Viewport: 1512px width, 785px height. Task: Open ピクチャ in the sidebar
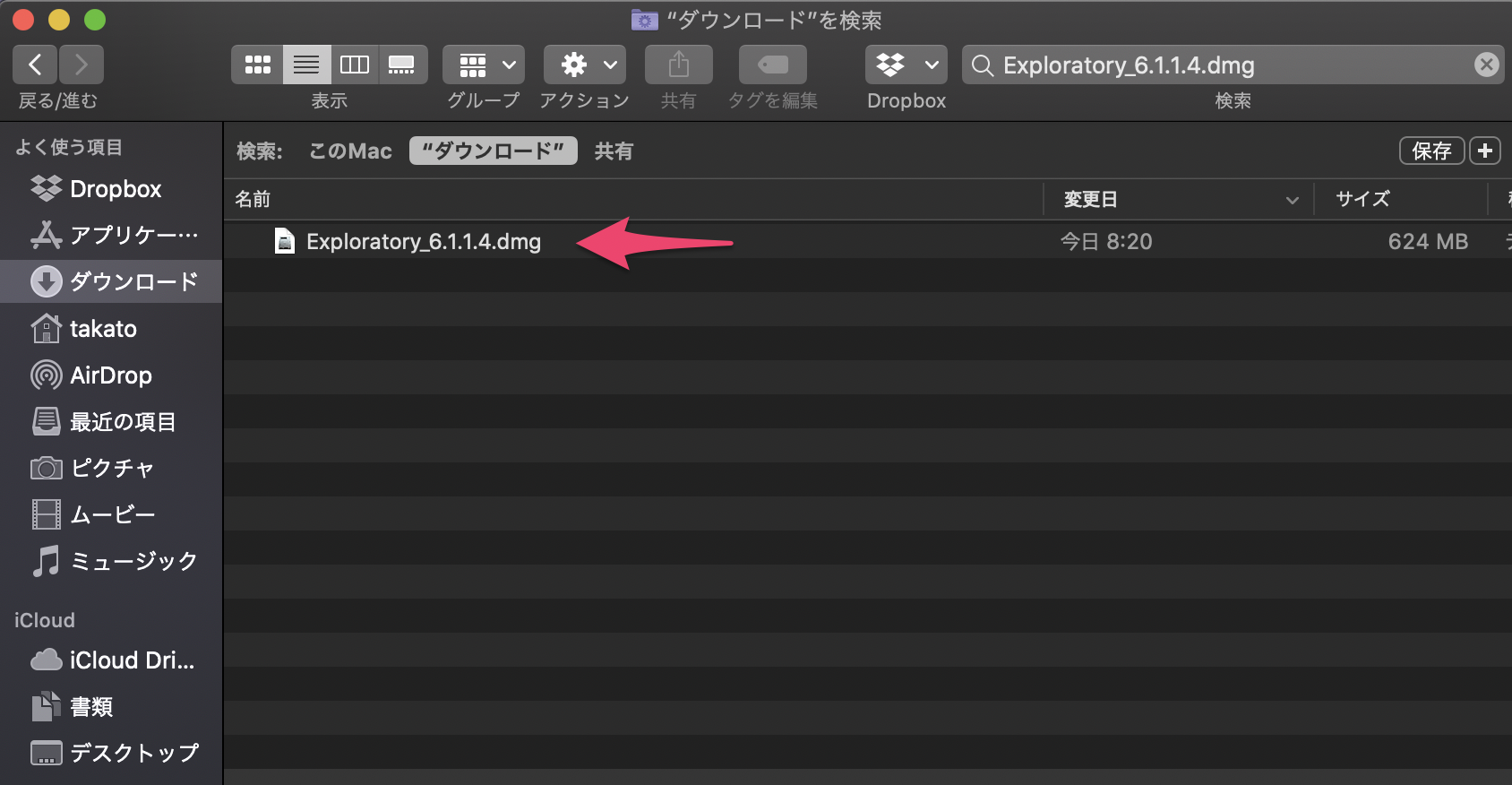coord(111,468)
